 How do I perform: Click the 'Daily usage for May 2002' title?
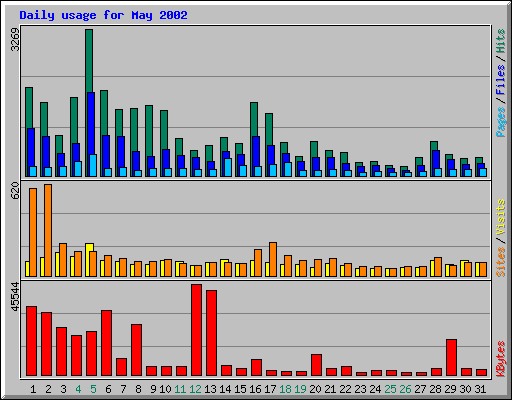click(x=103, y=15)
